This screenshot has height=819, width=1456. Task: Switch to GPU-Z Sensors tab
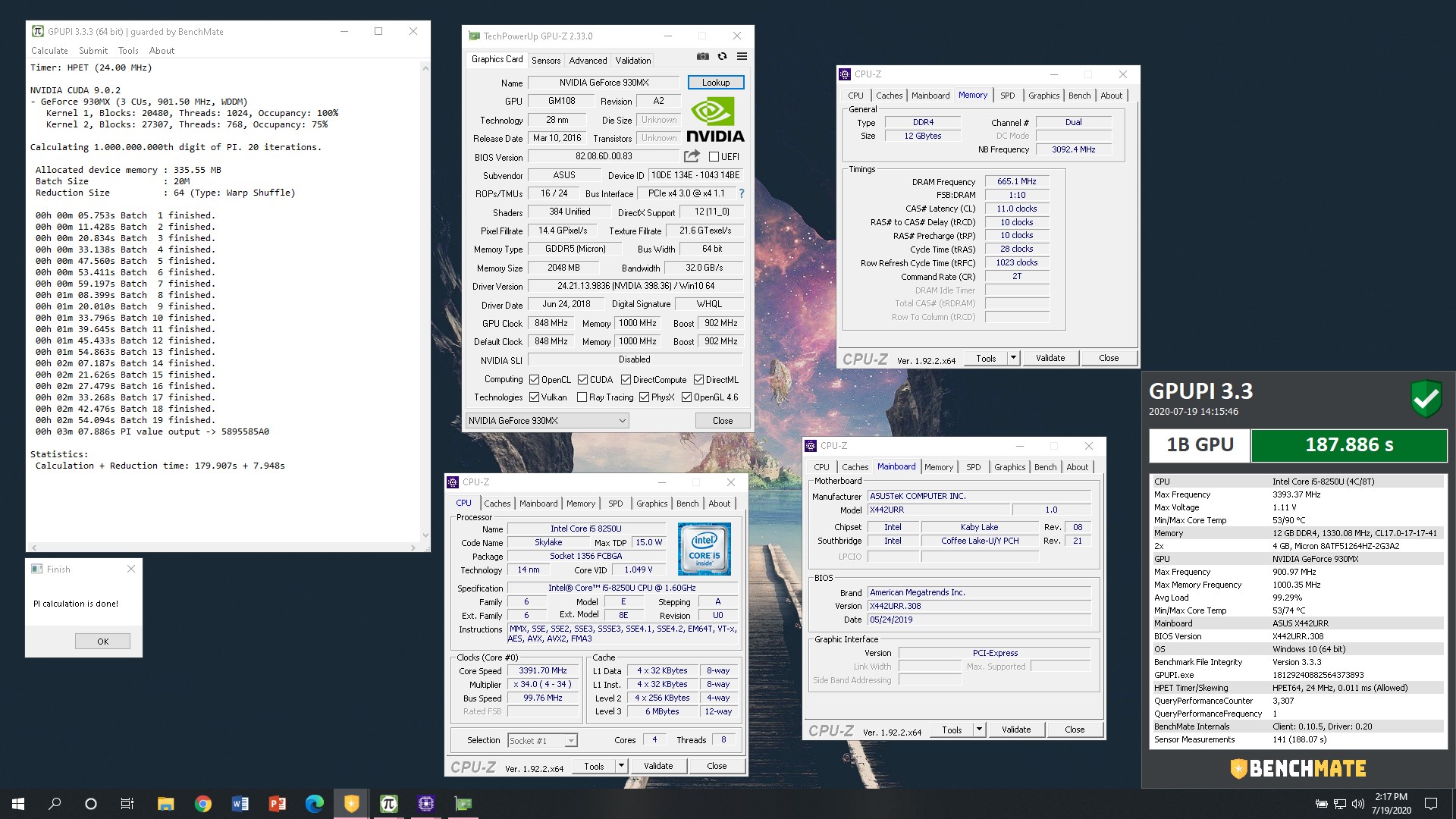click(546, 61)
